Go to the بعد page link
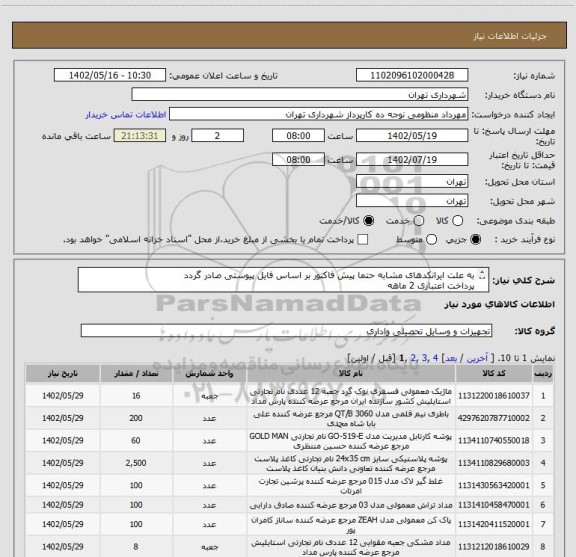The height and width of the screenshot is (557, 576). (x=451, y=358)
